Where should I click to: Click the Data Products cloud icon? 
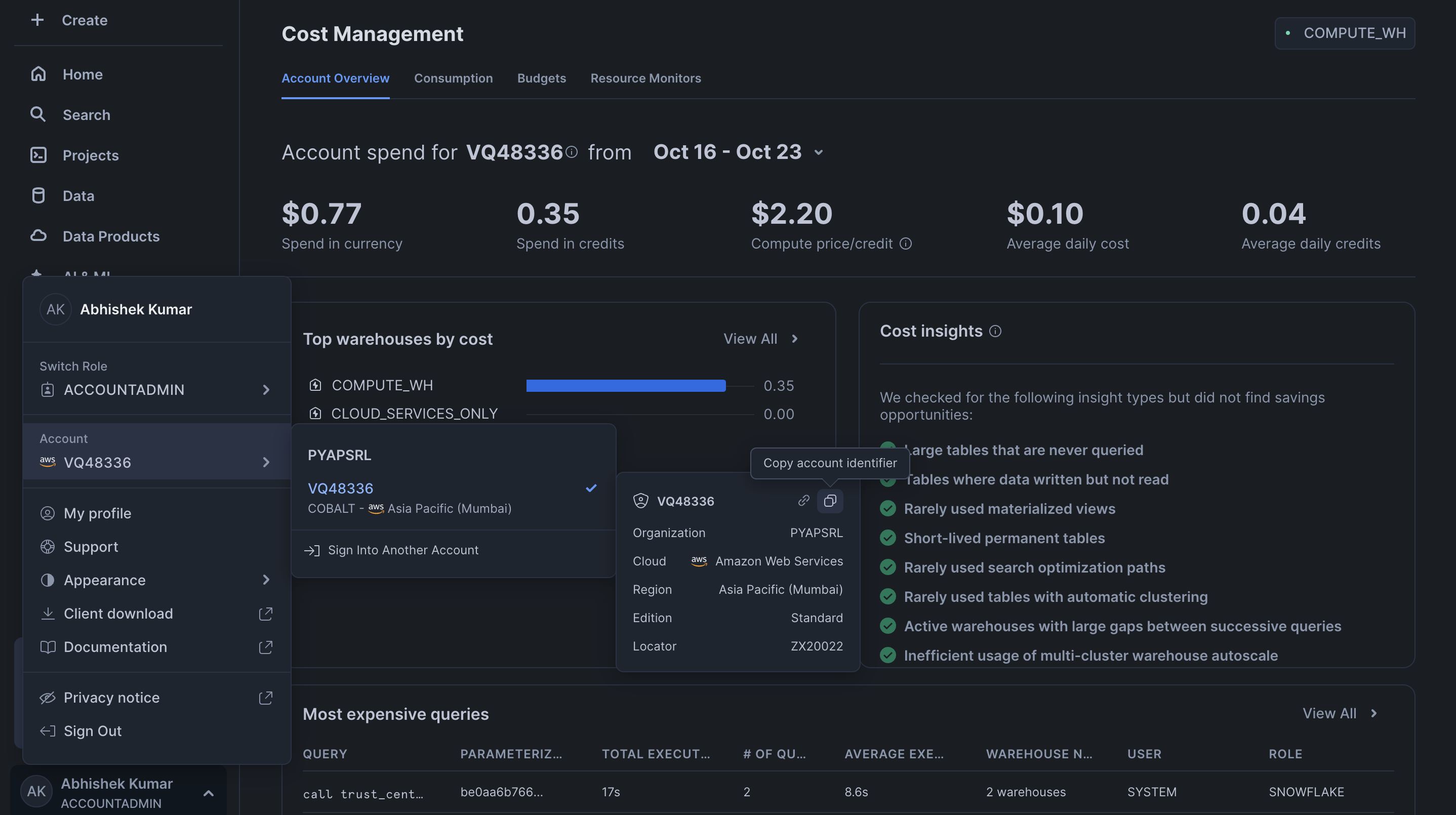38,236
